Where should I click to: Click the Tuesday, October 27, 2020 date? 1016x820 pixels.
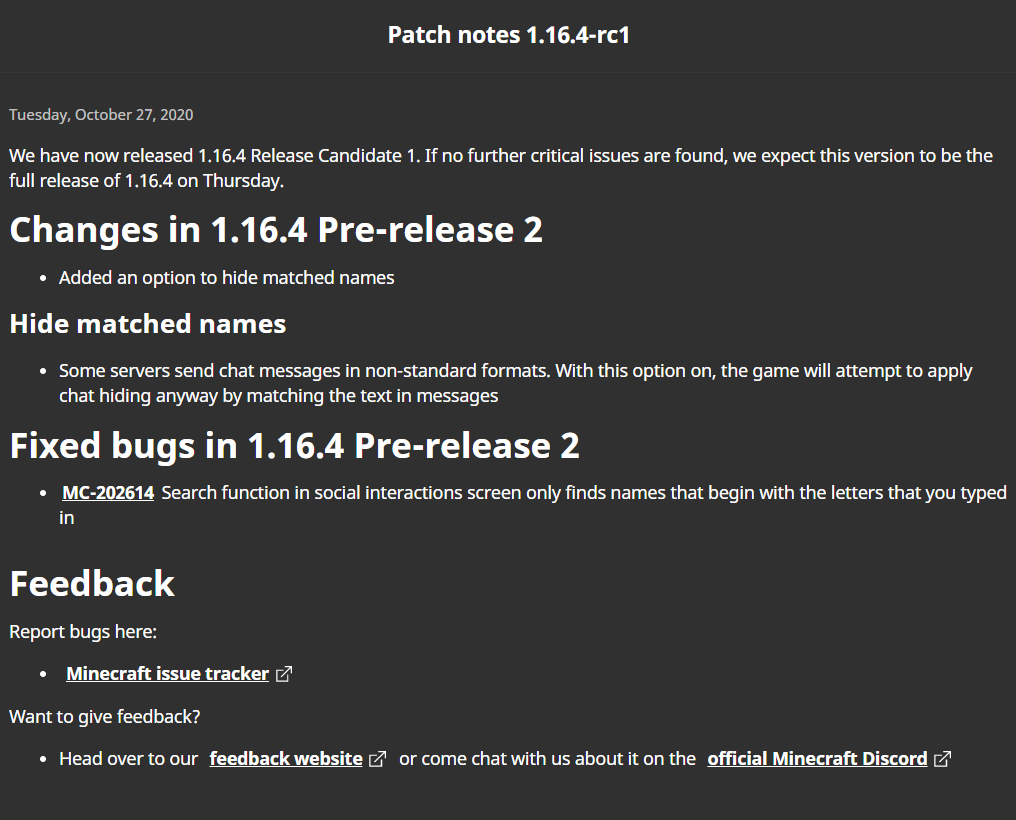(x=101, y=115)
